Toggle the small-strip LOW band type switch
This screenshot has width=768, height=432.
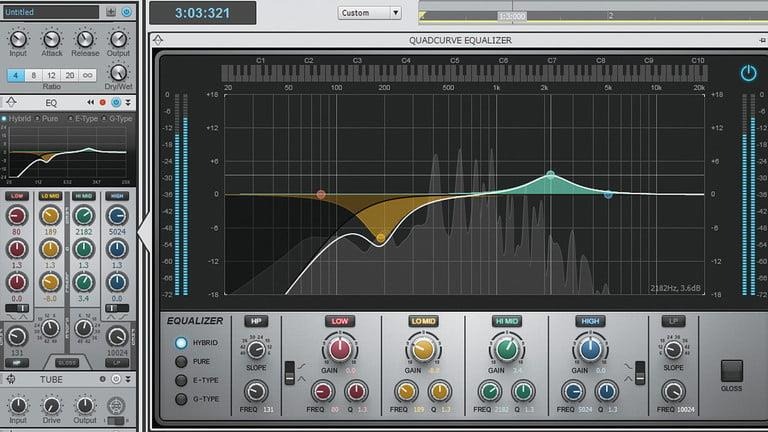(17, 308)
